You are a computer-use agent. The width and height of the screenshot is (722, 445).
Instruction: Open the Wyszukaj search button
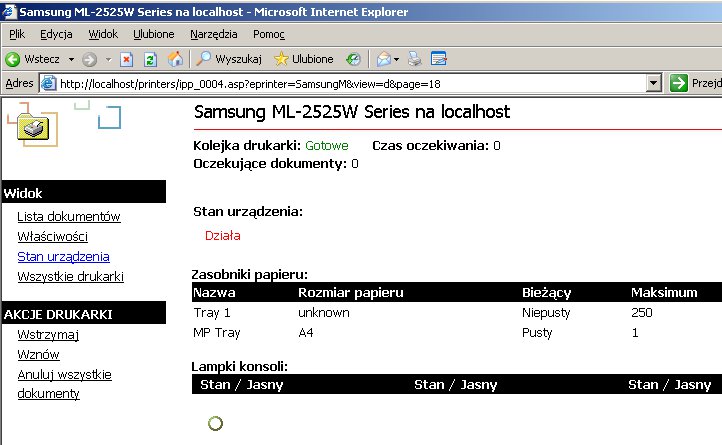pyautogui.click(x=229, y=59)
